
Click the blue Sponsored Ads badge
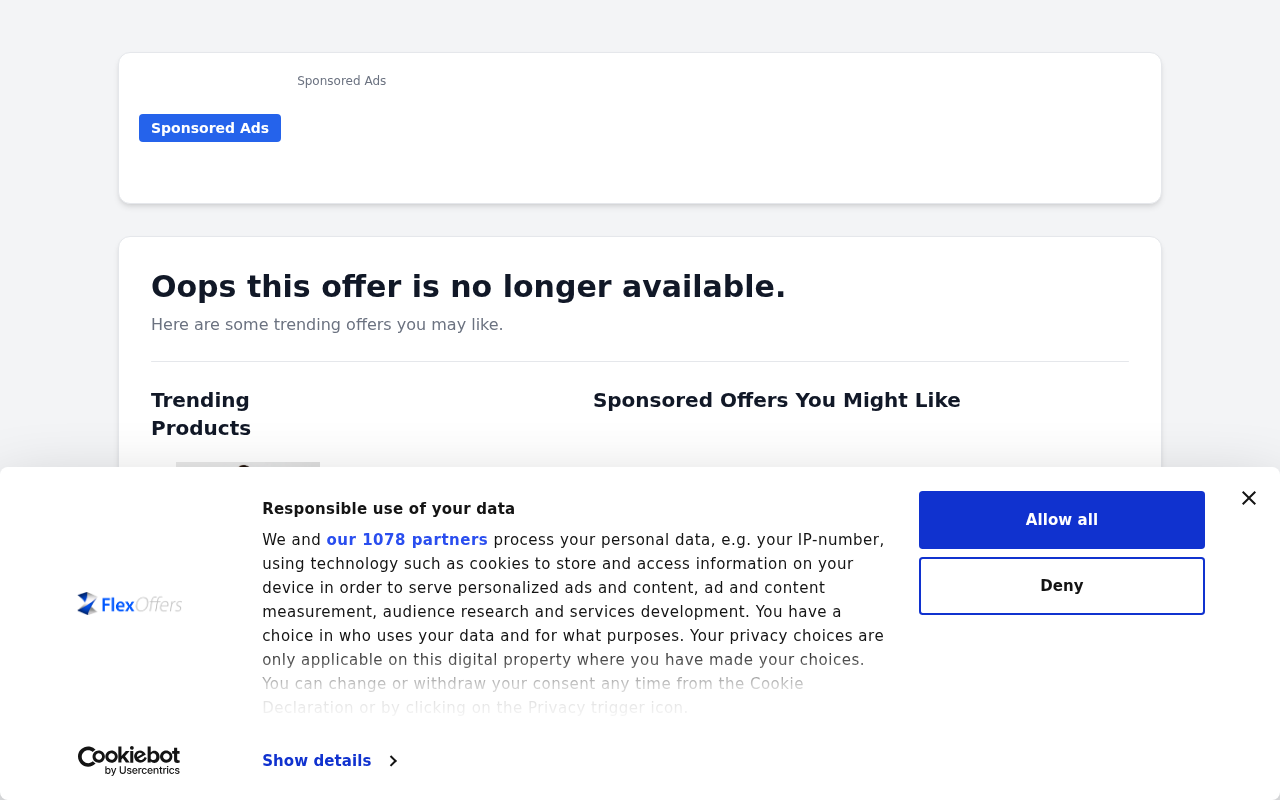(210, 128)
